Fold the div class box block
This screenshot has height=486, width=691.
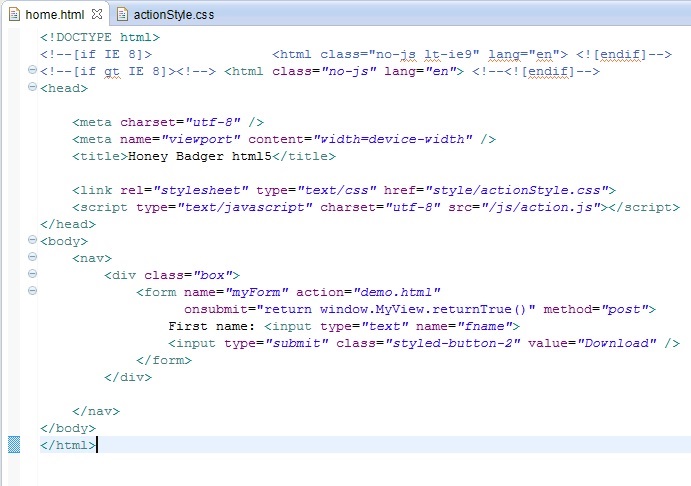coord(33,274)
